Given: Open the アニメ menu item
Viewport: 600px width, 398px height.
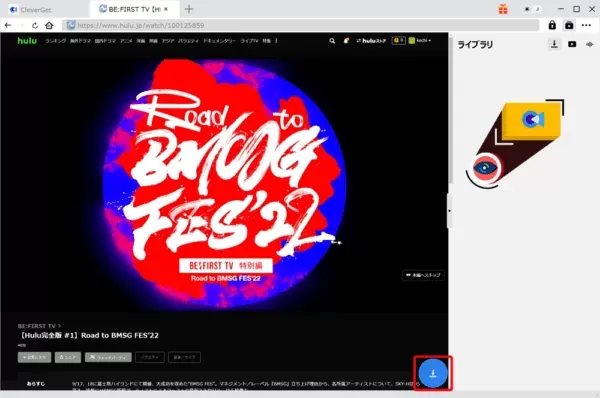Looking at the screenshot, I should pyautogui.click(x=126, y=41).
